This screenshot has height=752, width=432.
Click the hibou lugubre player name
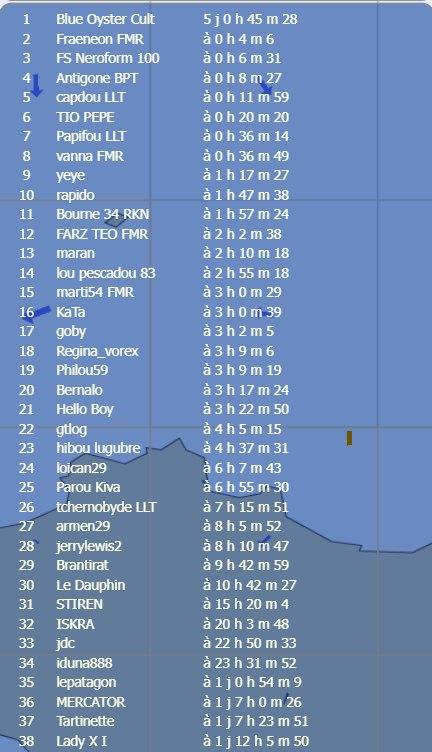point(98,448)
